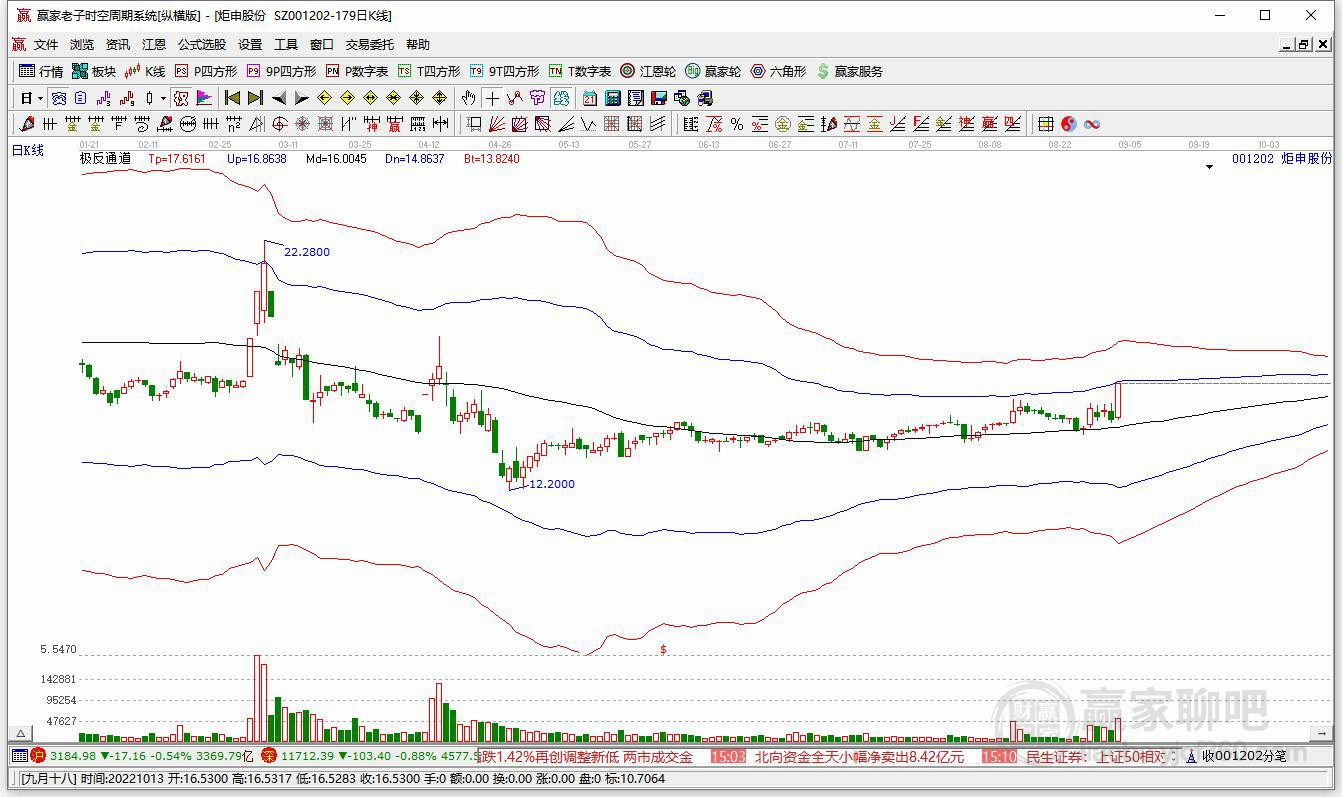Open the 六角形 hexagon tool
The image size is (1342, 797).
point(778,71)
